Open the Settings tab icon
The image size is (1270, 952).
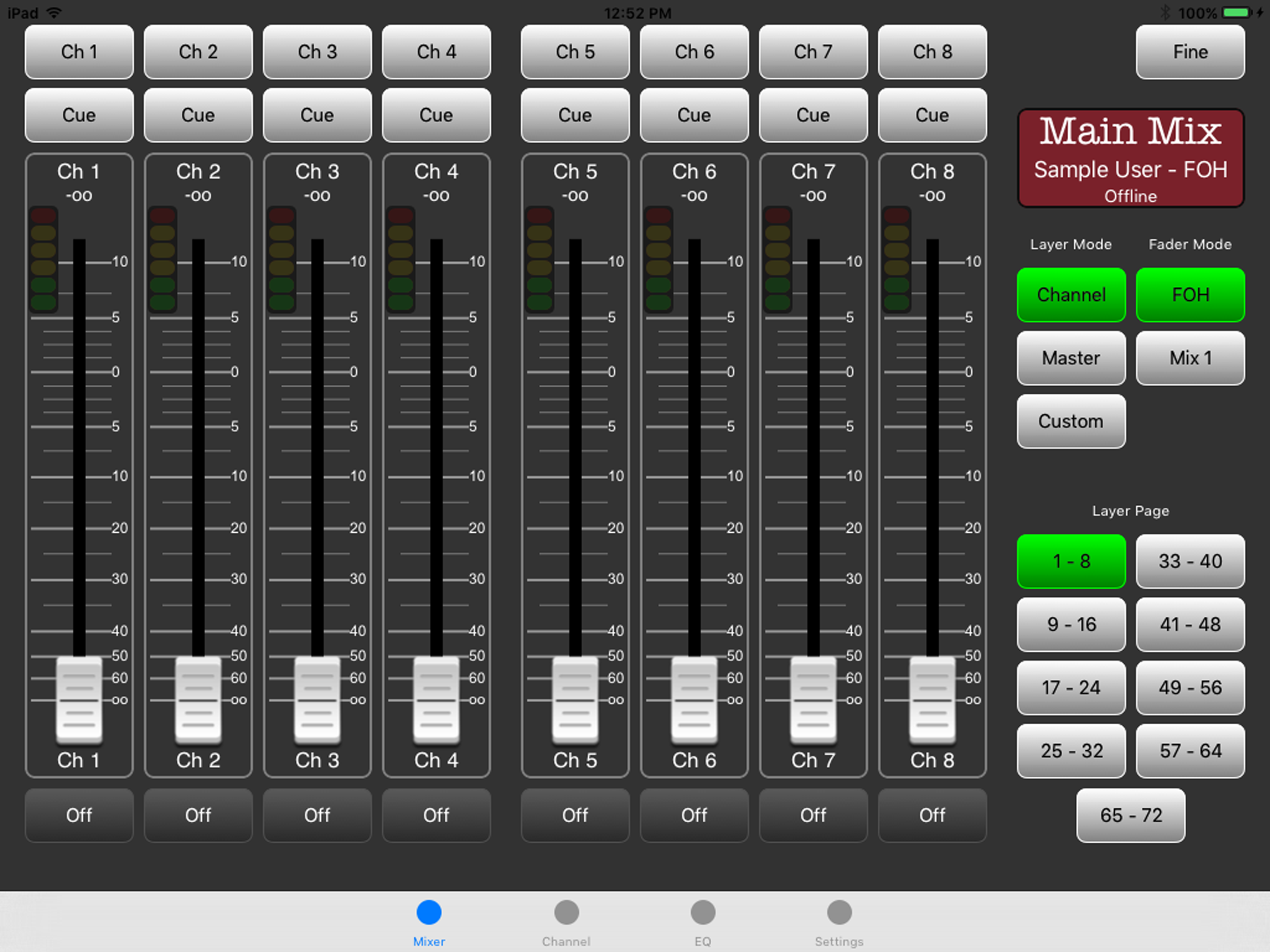click(839, 913)
